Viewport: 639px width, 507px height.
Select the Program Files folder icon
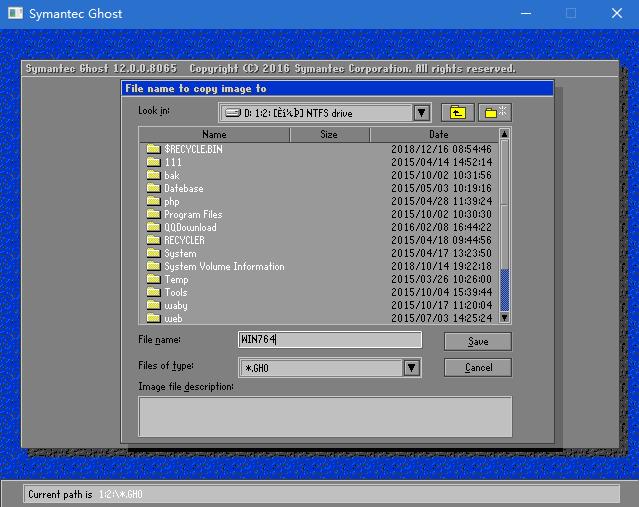click(153, 214)
